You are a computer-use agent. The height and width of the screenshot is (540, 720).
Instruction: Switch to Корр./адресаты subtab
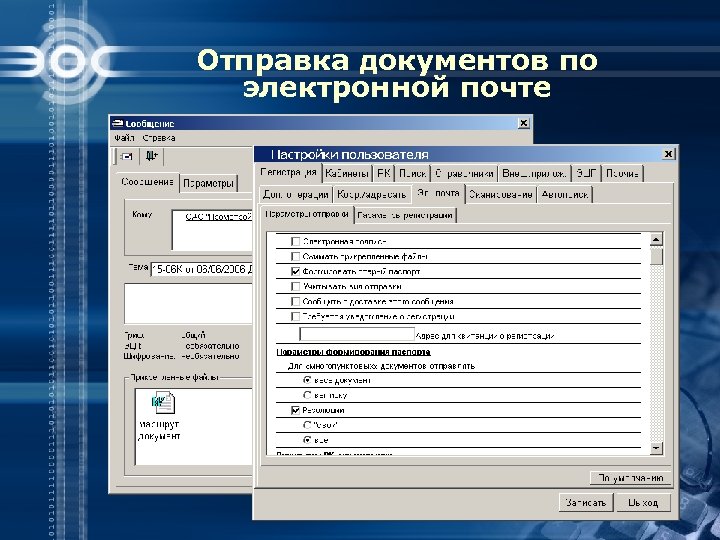tap(371, 194)
